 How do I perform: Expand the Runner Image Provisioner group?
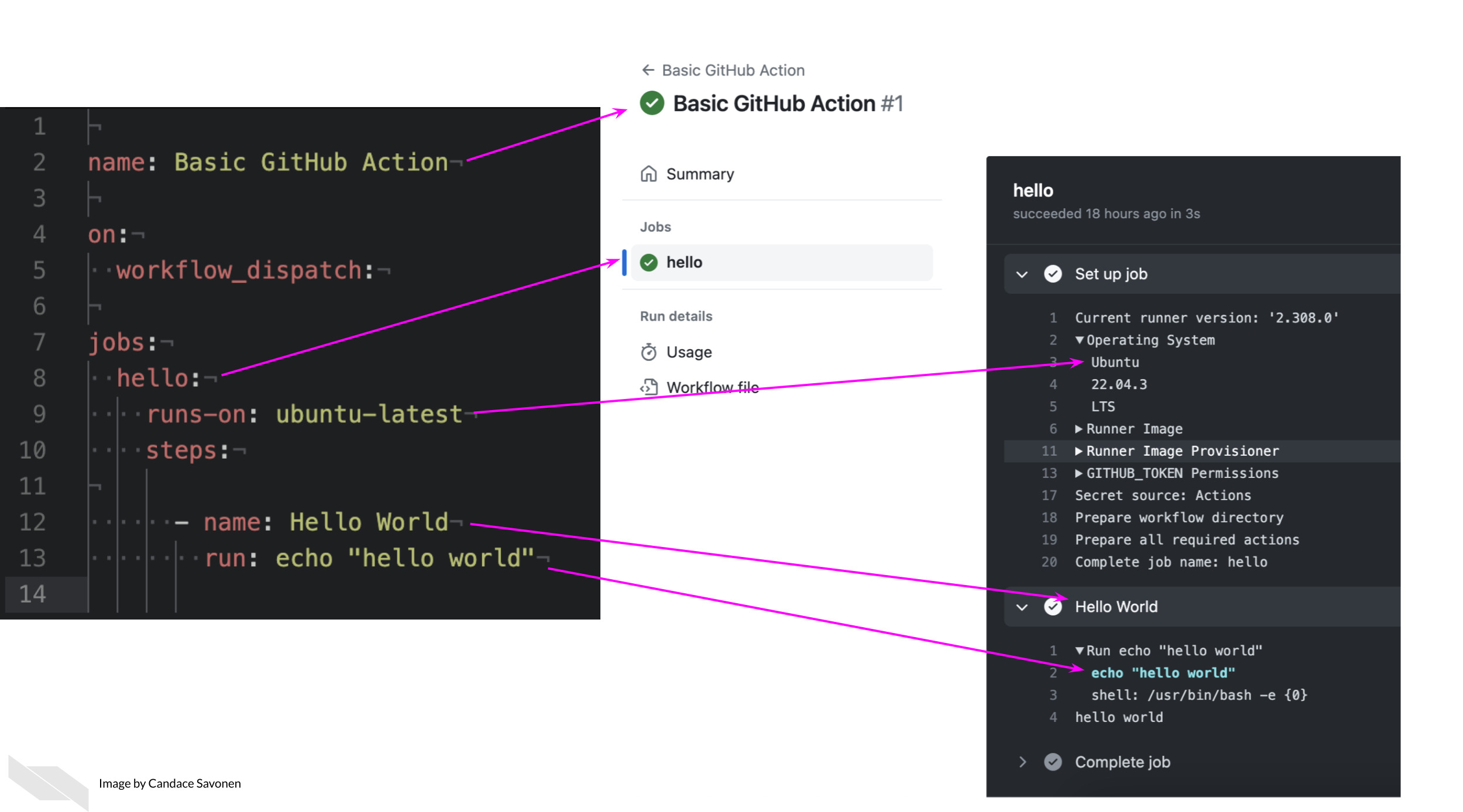(1079, 452)
